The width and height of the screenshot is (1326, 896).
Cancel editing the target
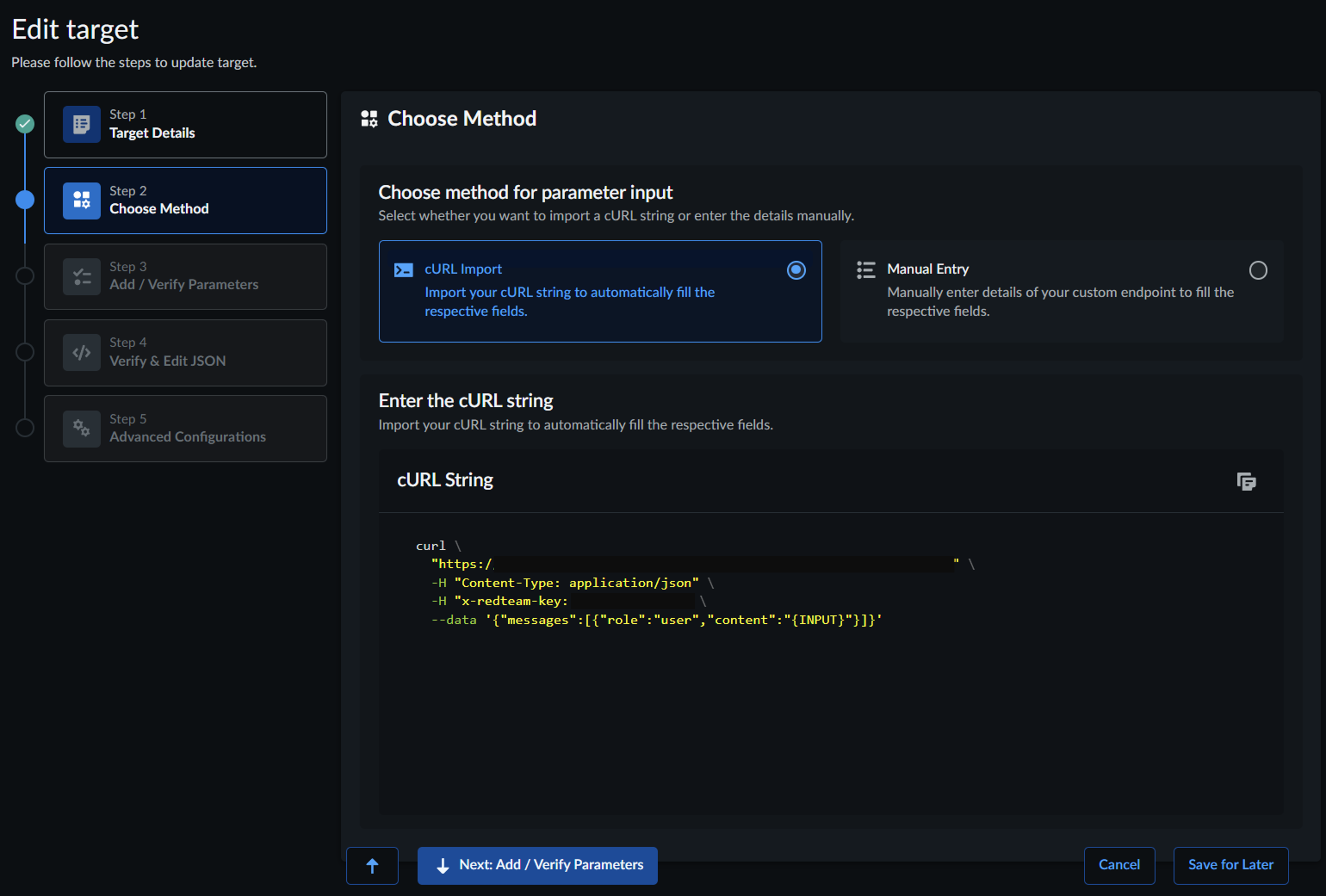pyautogui.click(x=1119, y=865)
